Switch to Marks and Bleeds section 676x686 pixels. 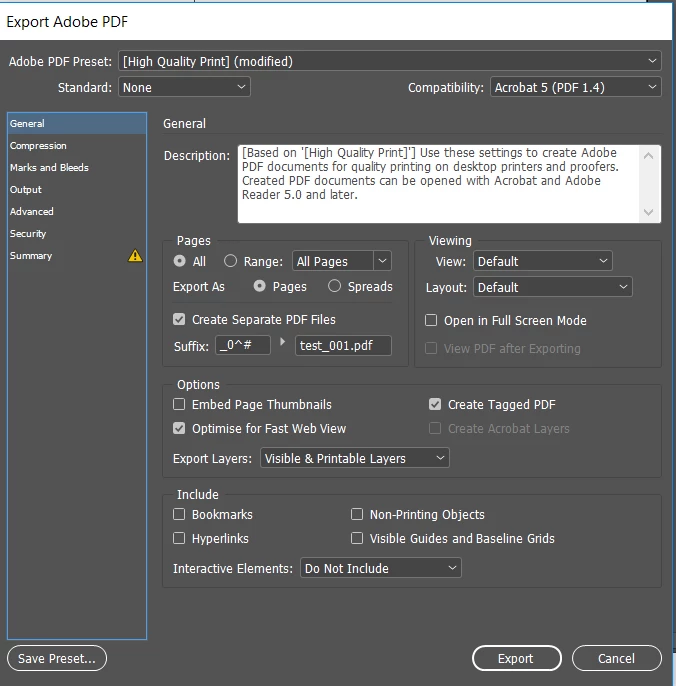point(77,168)
